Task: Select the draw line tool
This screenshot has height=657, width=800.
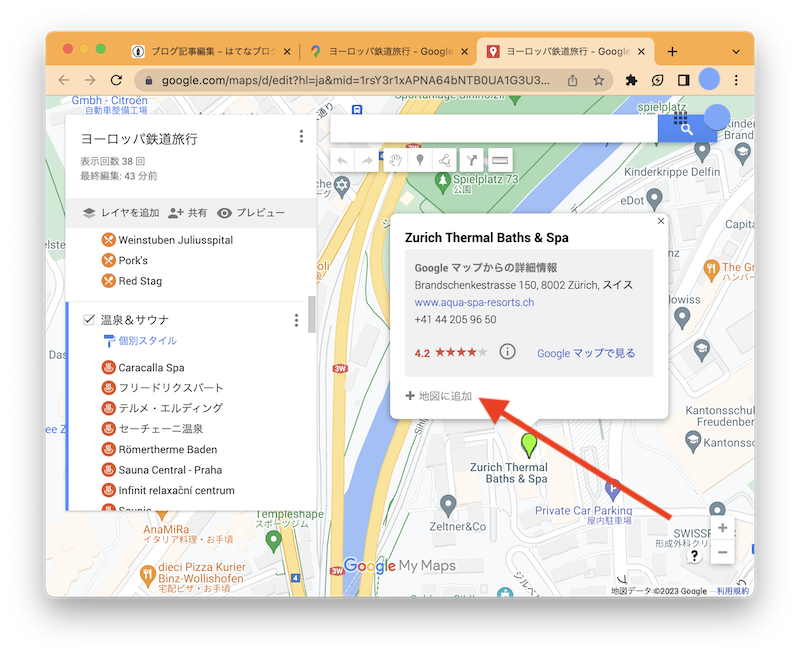Action: (x=445, y=161)
